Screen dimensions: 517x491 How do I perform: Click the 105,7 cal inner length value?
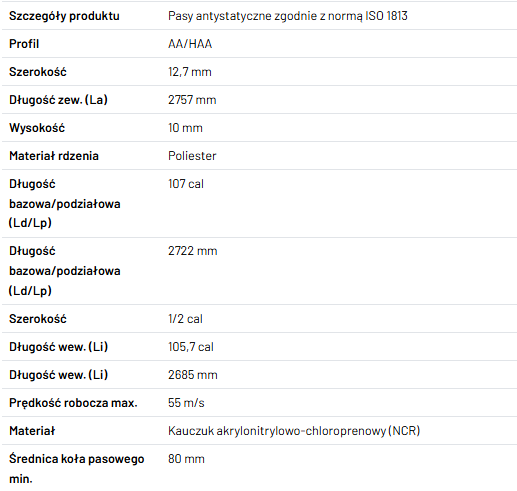click(x=191, y=347)
